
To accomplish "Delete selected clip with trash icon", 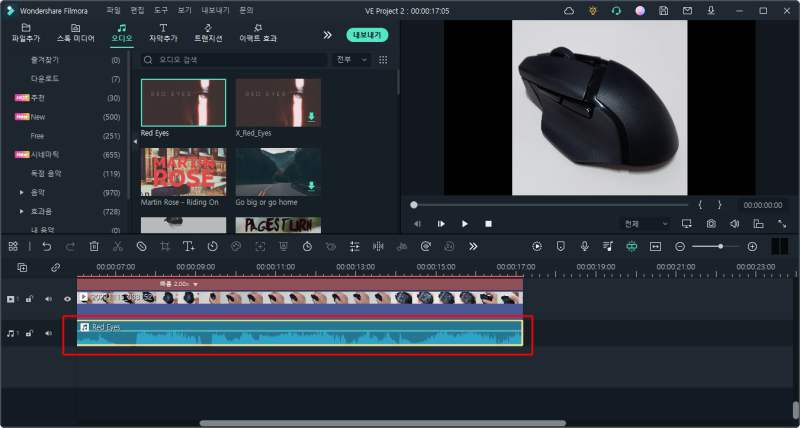I will click(x=94, y=247).
